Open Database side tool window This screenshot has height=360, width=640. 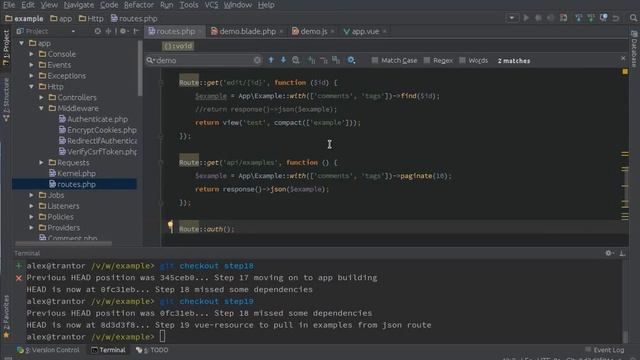tap(634, 49)
